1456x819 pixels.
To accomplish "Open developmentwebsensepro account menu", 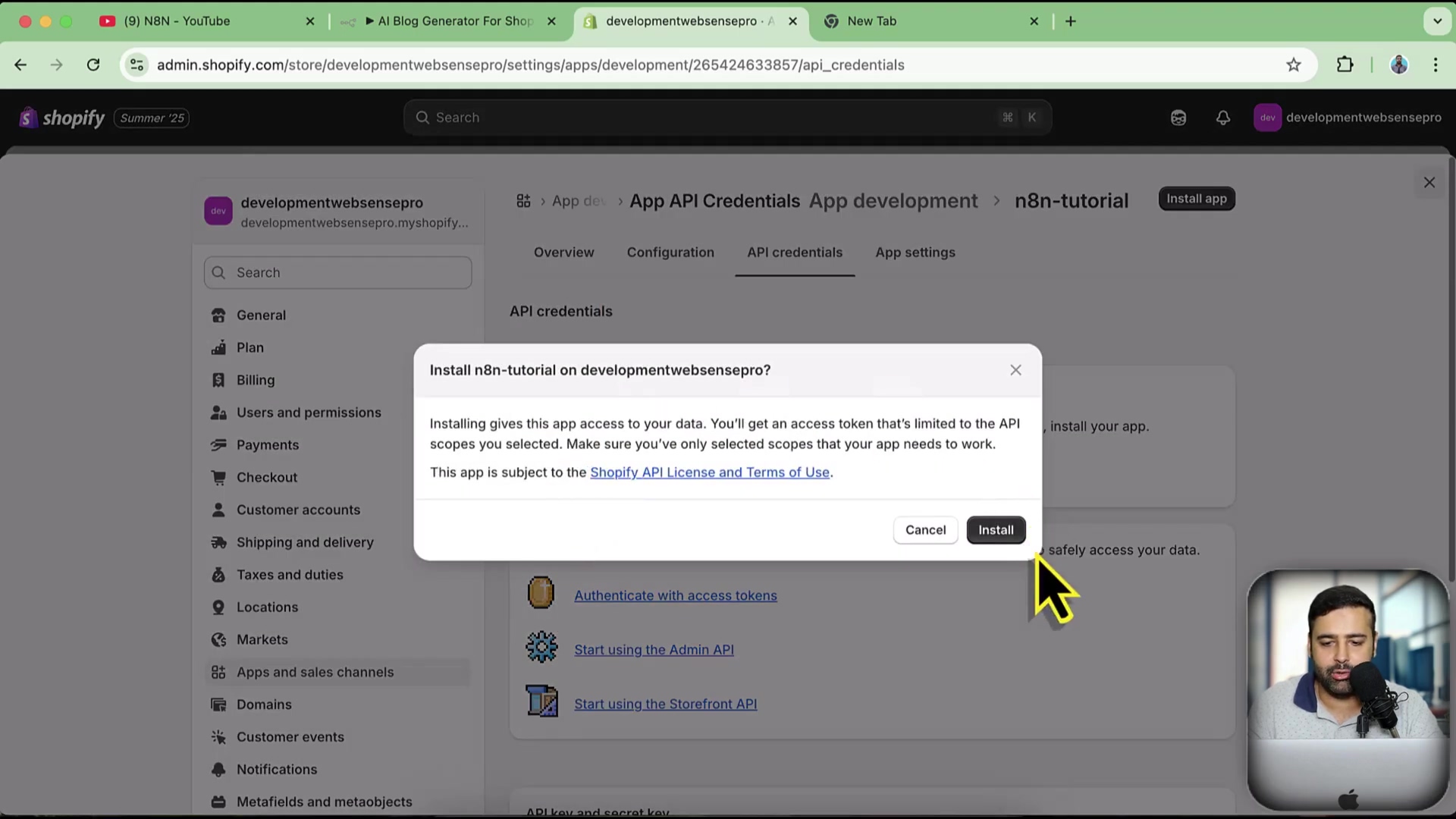I will click(x=1347, y=118).
